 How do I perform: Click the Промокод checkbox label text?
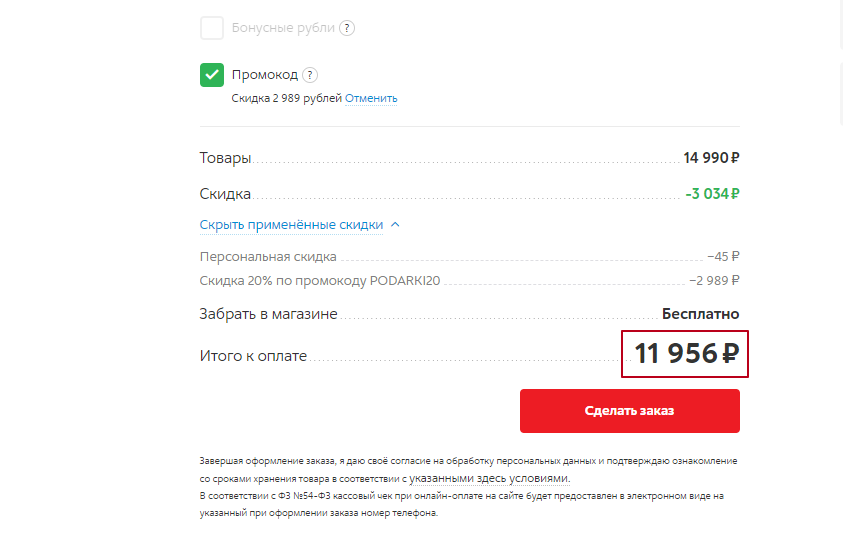pos(265,75)
